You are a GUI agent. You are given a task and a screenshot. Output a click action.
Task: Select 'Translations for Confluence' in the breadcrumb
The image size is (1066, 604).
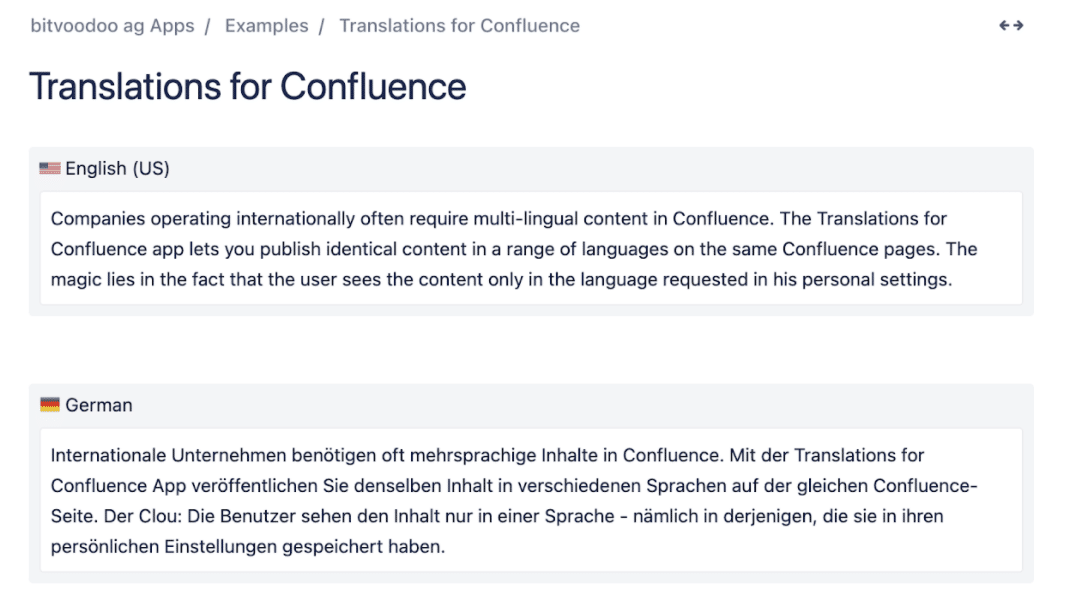coord(459,25)
